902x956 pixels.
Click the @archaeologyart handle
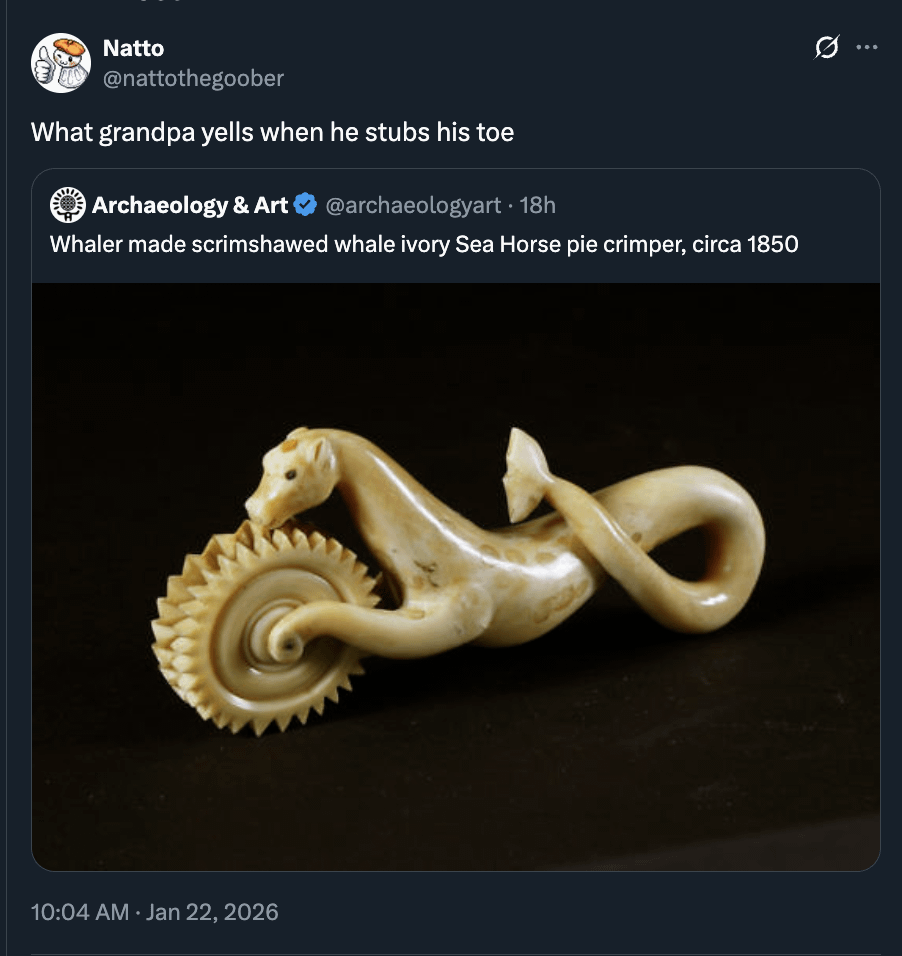[413, 205]
